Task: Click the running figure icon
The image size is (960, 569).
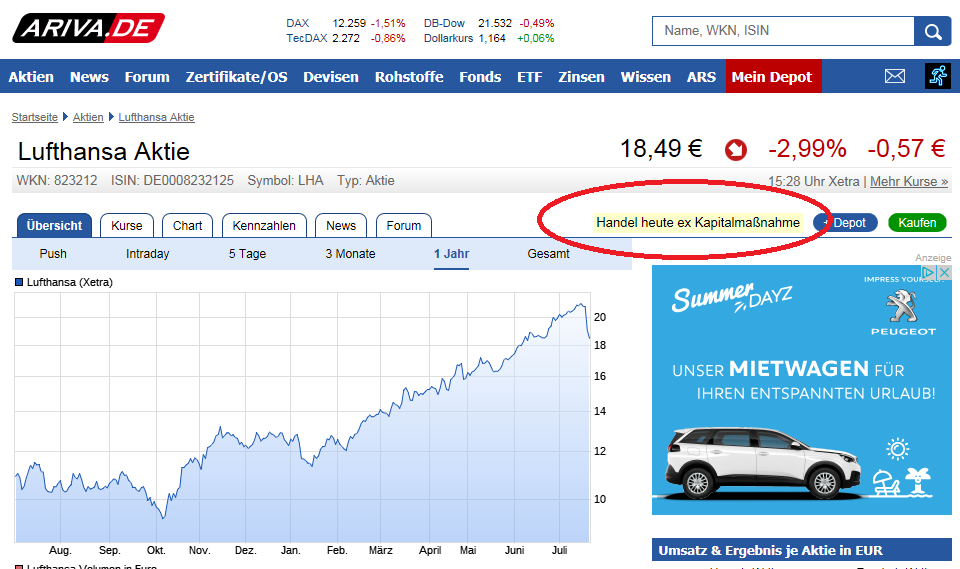Action: (x=937, y=76)
